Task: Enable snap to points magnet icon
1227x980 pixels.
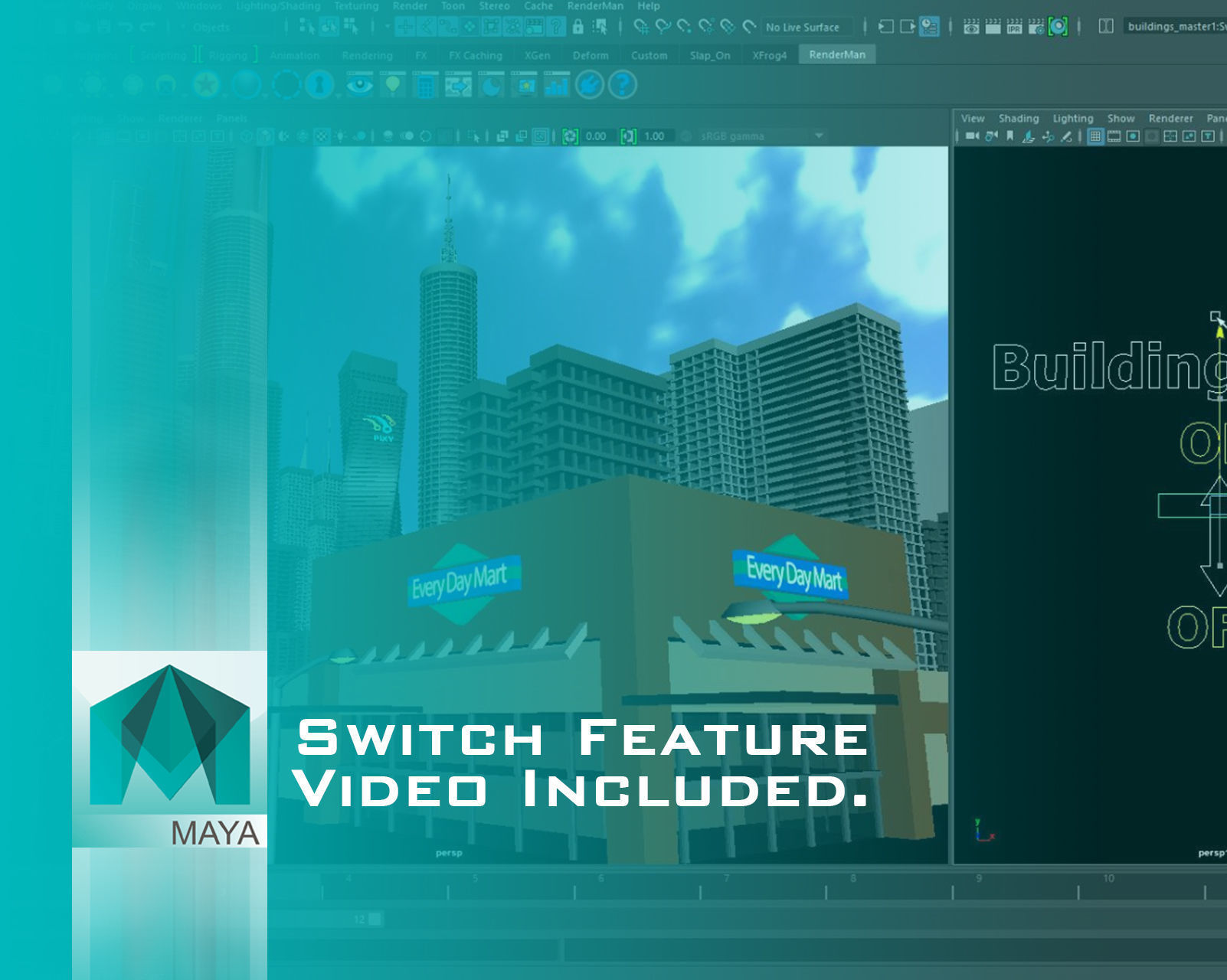Action: tap(685, 28)
